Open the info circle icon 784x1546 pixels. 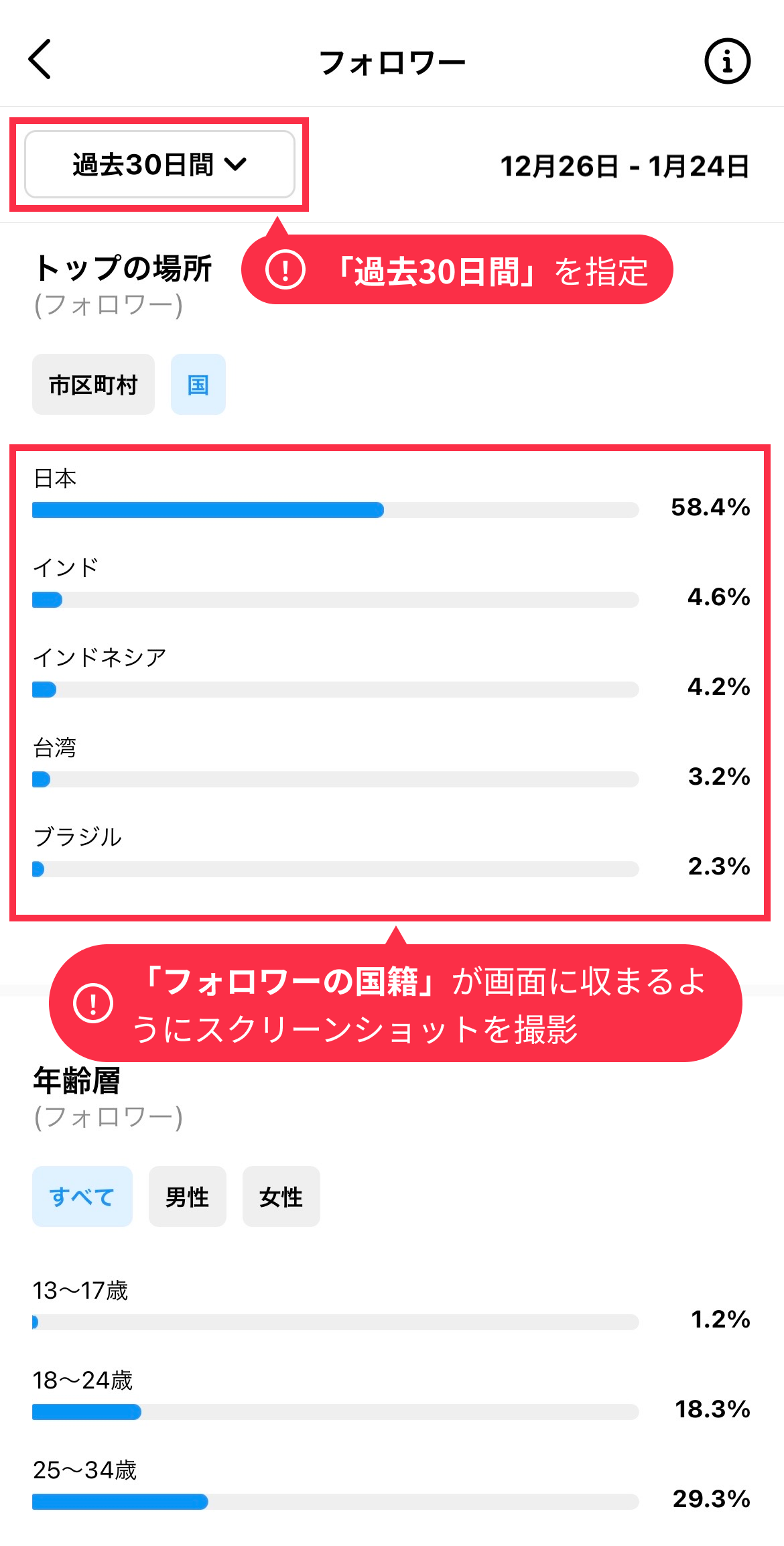tap(727, 61)
